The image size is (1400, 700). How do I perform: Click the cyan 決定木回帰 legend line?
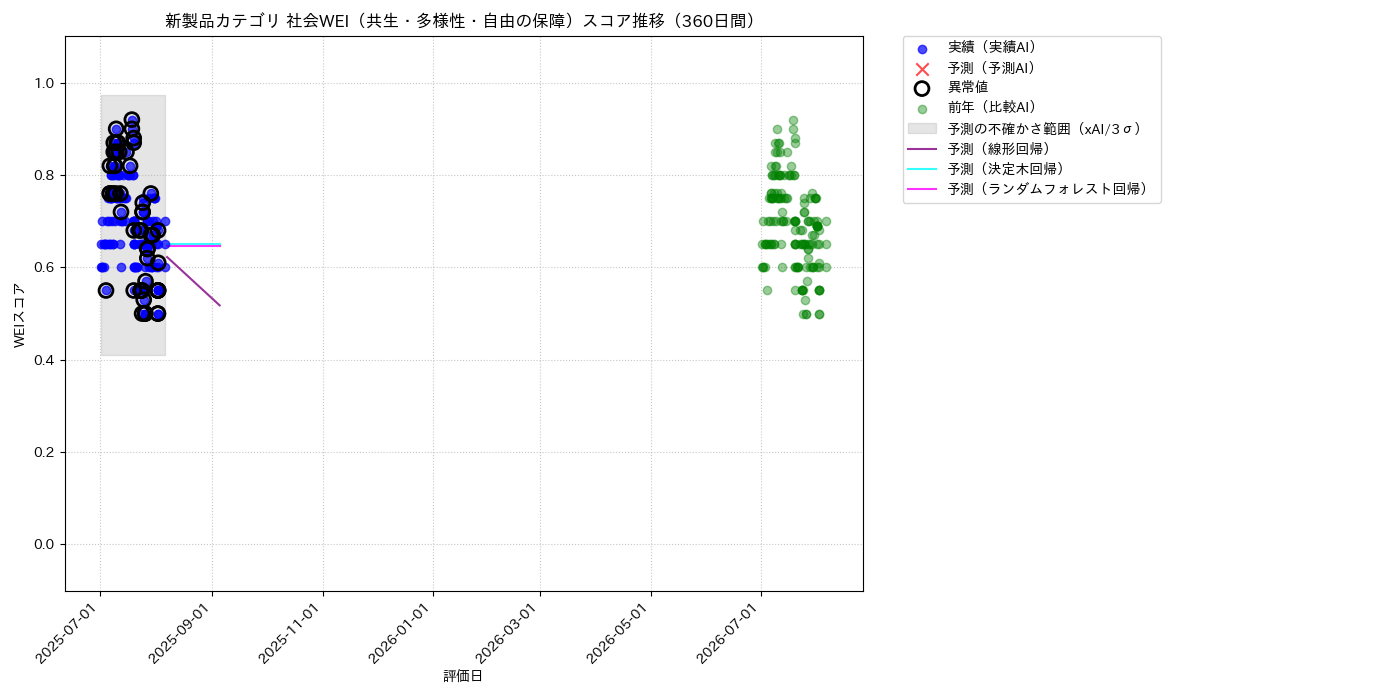point(922,169)
